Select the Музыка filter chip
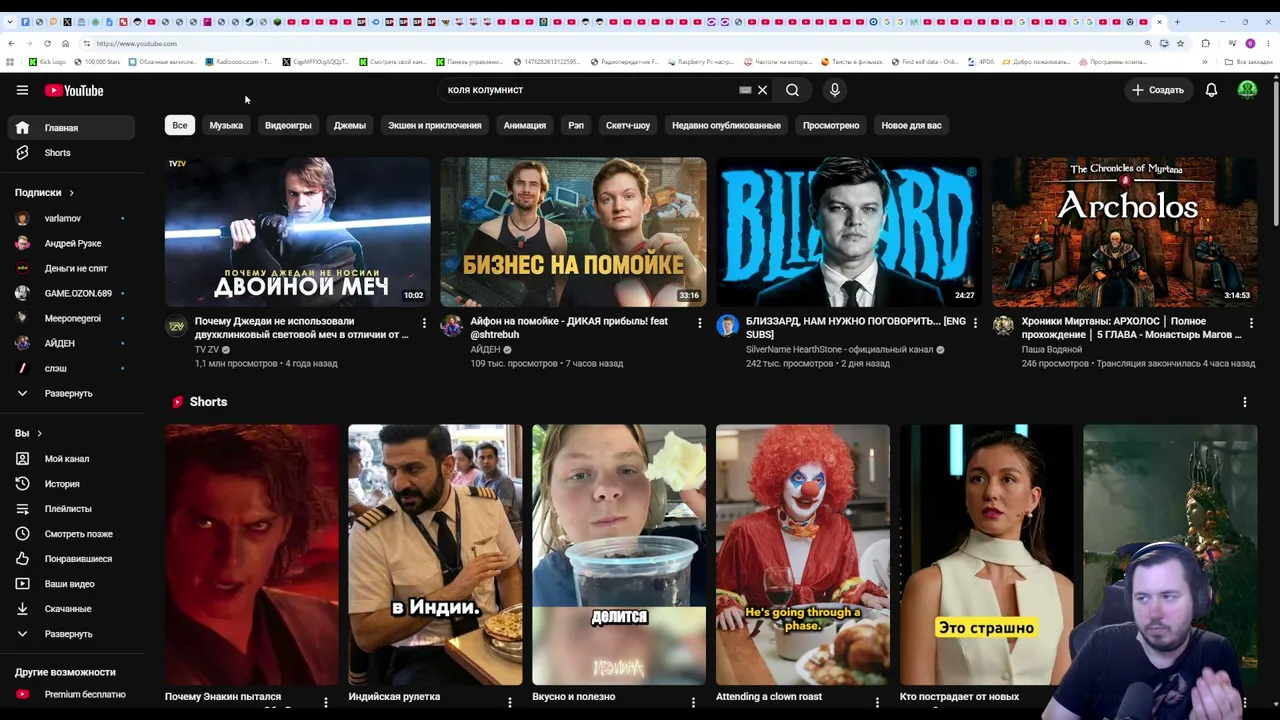Screen dimensions: 1280x720 226,125
